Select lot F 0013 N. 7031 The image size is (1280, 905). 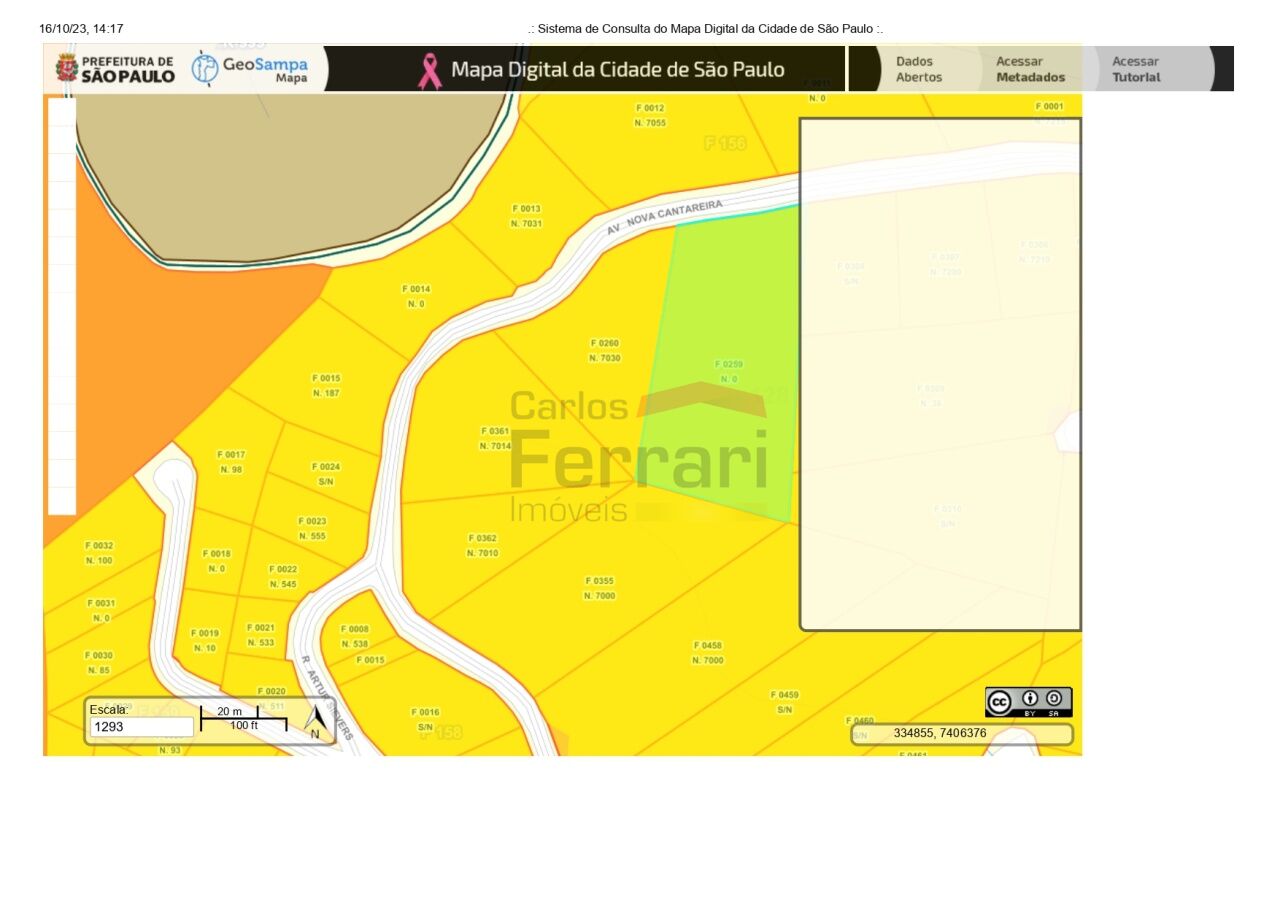coord(526,216)
